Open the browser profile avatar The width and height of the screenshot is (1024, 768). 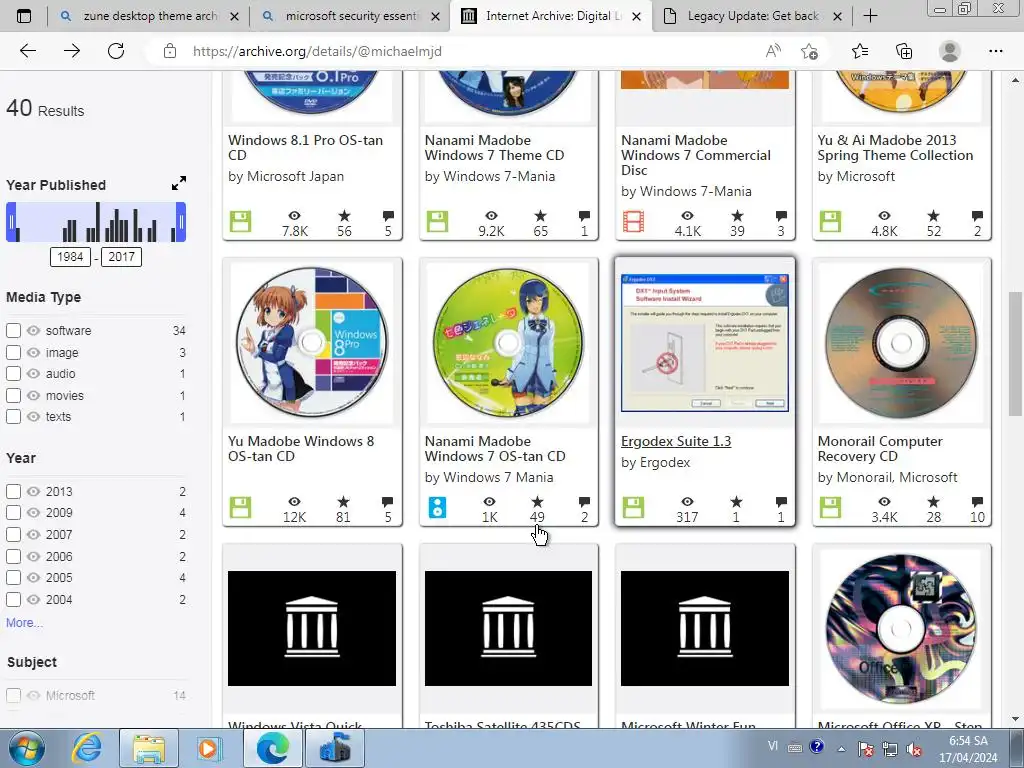point(949,51)
